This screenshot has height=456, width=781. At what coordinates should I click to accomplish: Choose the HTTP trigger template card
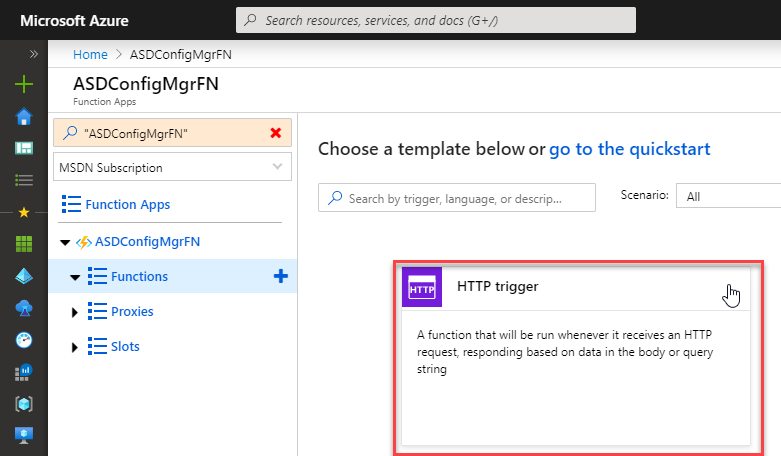576,356
